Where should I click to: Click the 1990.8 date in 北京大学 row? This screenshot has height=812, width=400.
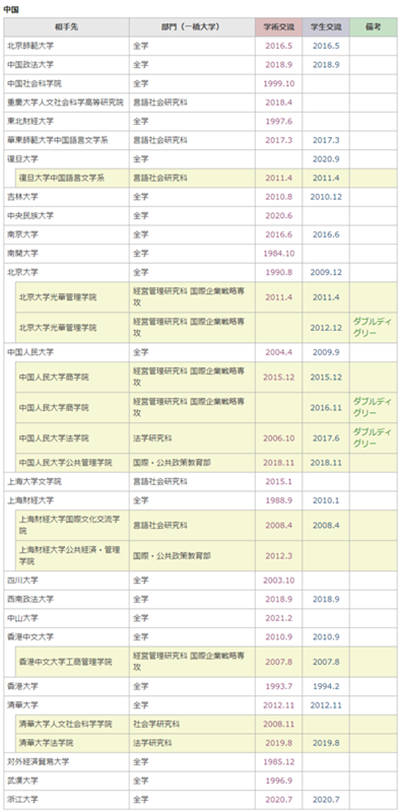[x=278, y=272]
